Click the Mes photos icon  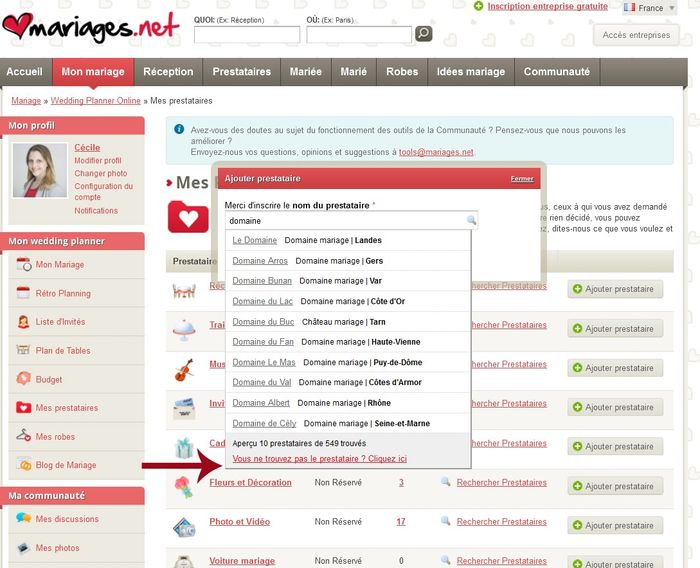click(23, 547)
